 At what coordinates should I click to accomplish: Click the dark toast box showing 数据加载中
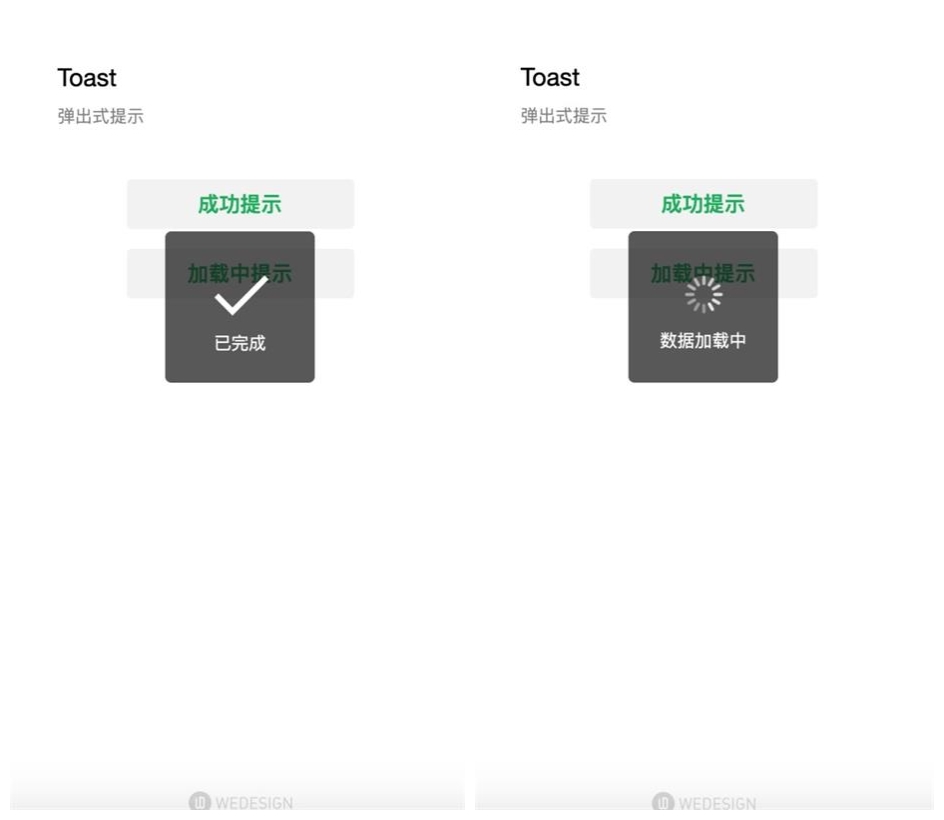tap(703, 306)
